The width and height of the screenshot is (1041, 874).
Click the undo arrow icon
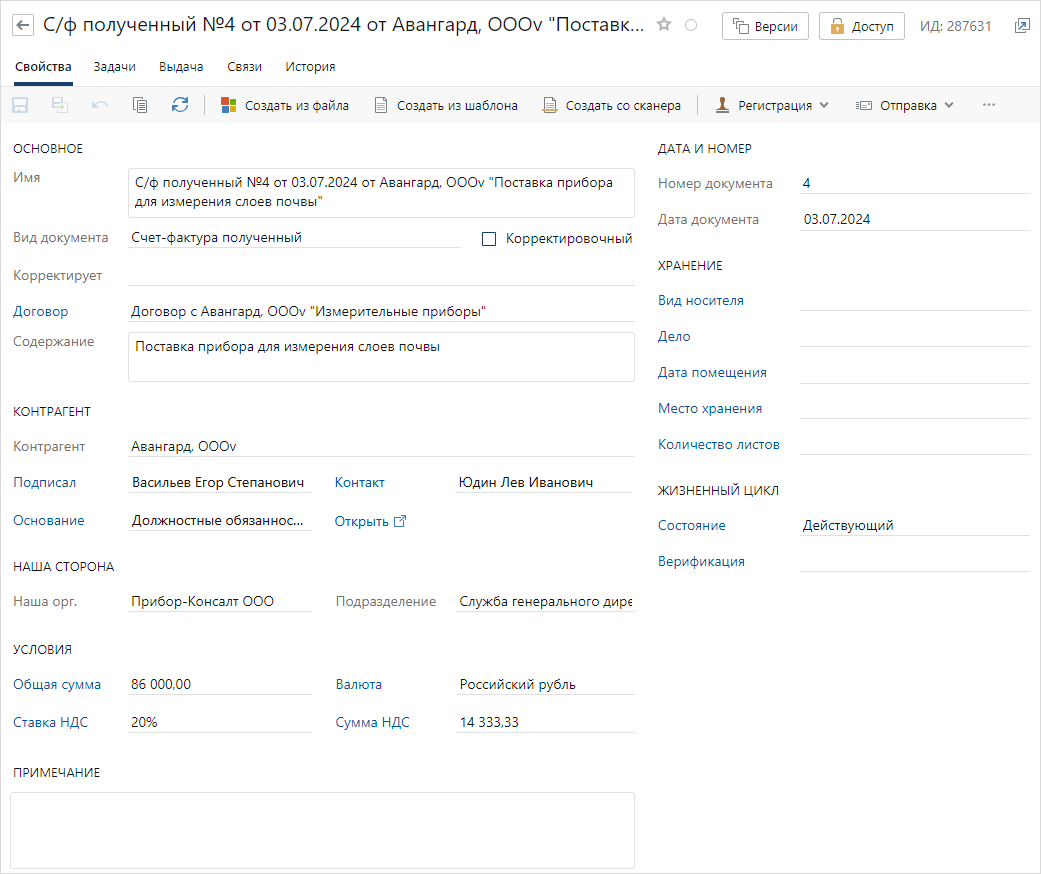click(100, 105)
